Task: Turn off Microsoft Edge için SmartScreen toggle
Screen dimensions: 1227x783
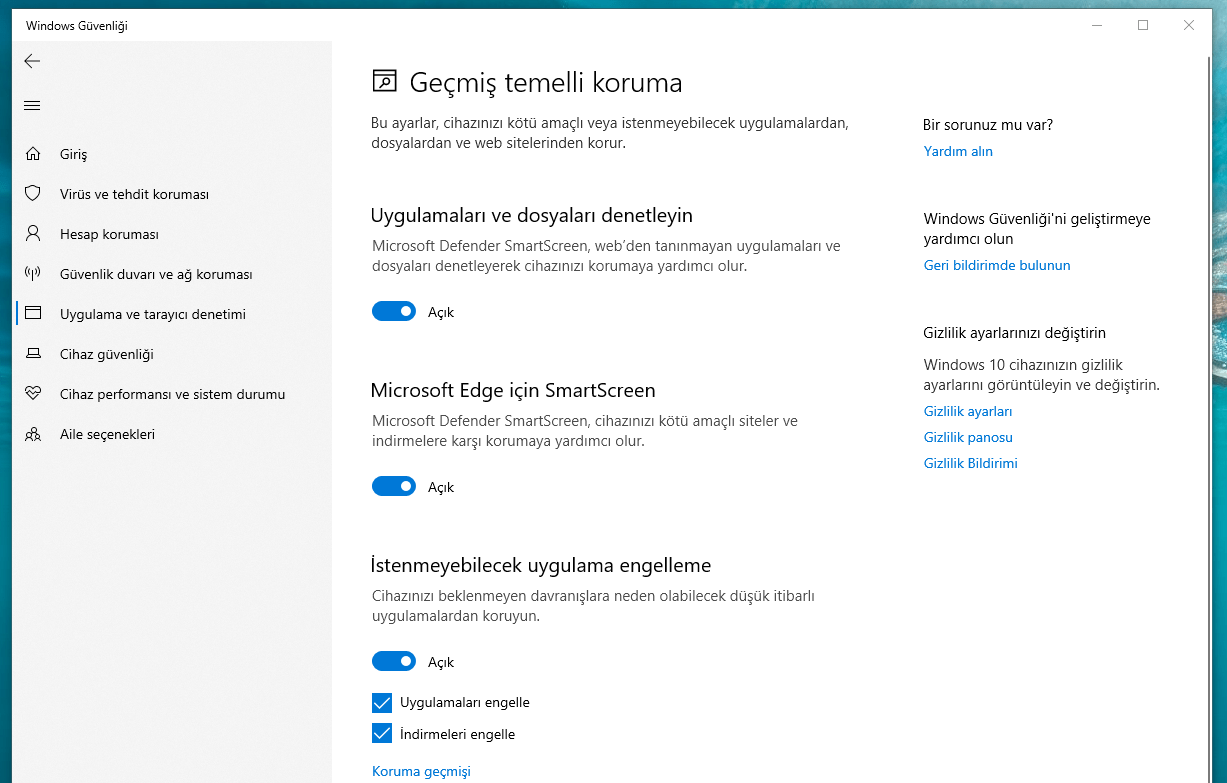Action: click(x=394, y=487)
